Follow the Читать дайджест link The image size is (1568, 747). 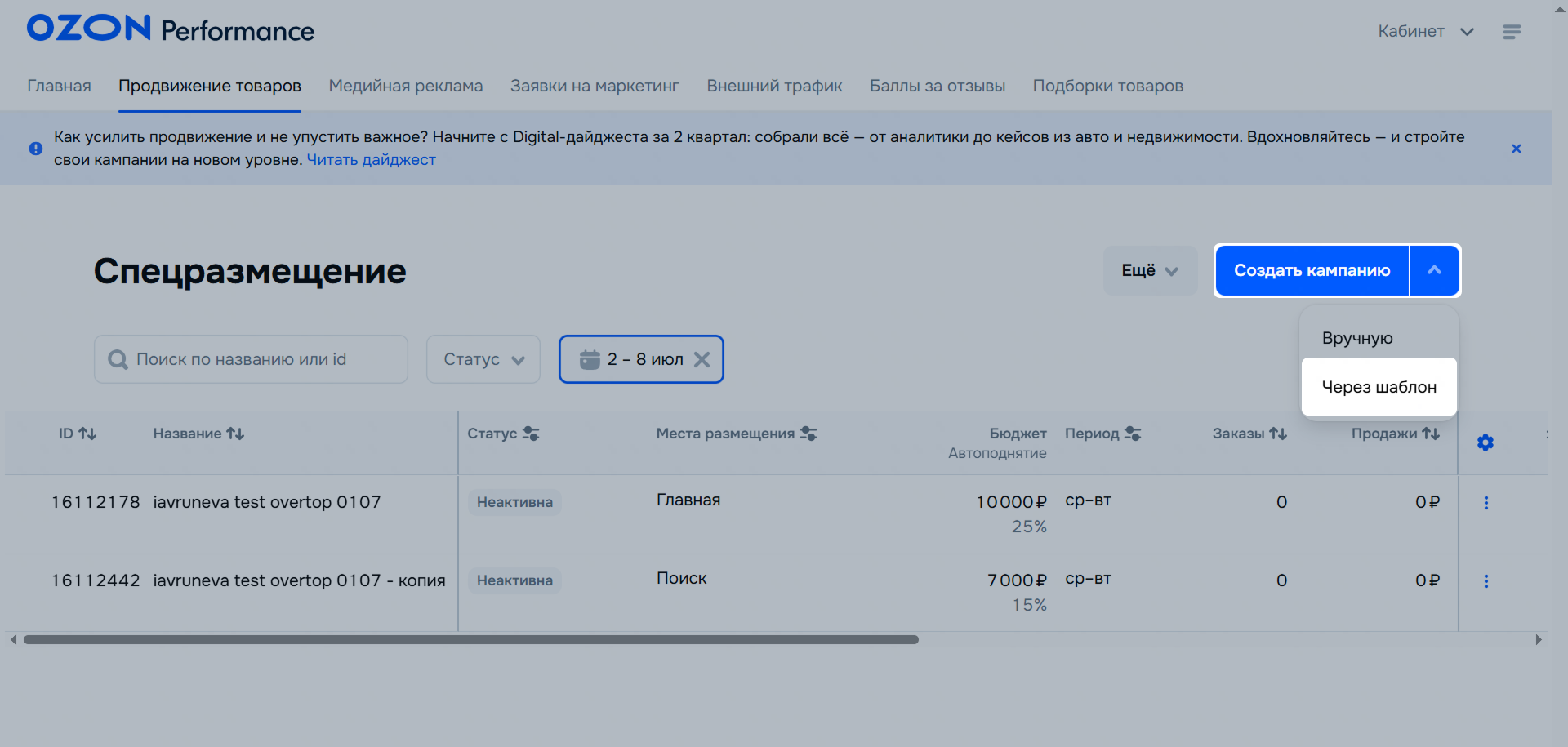(x=371, y=160)
